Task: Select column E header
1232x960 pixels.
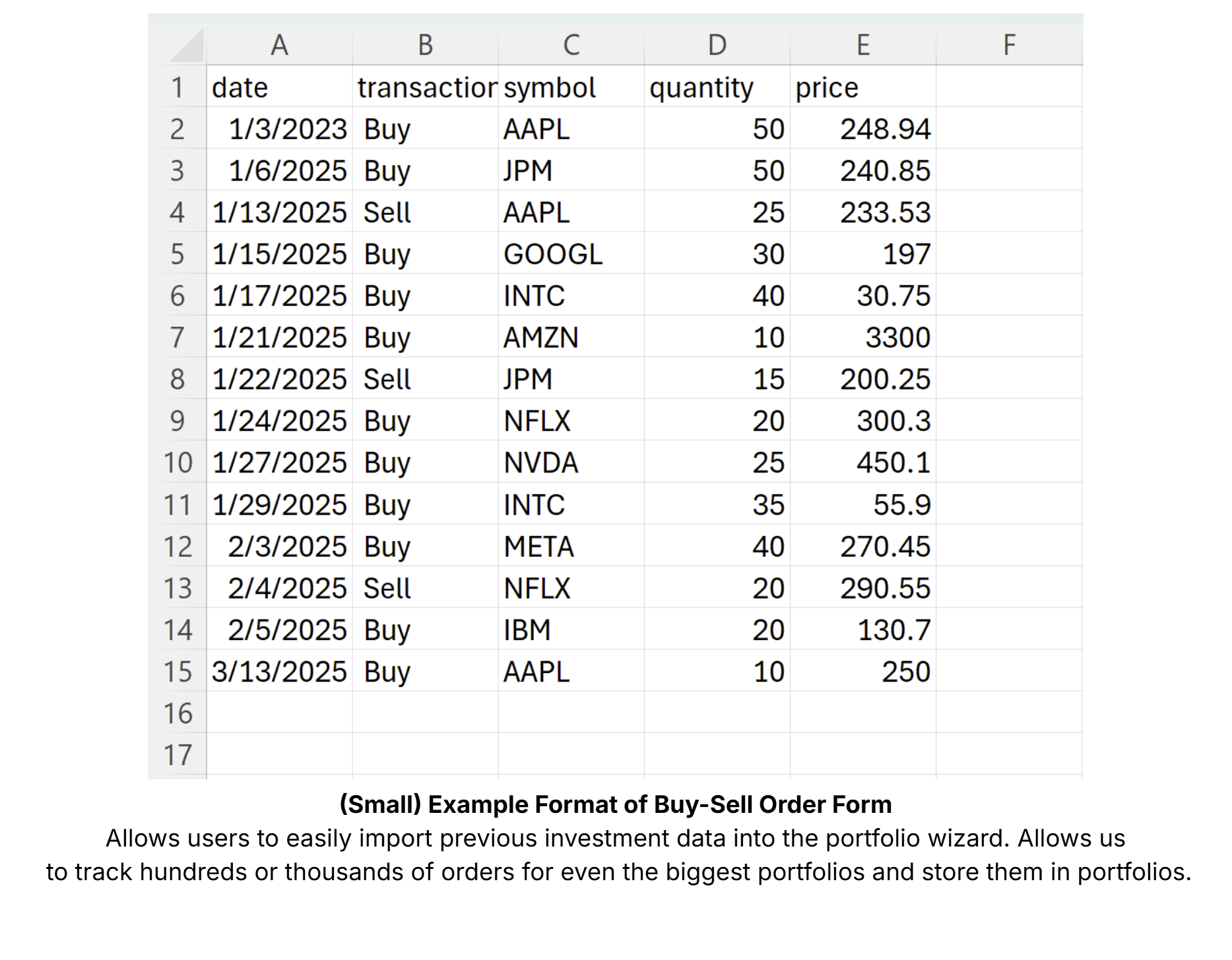Action: pyautogui.click(x=862, y=46)
